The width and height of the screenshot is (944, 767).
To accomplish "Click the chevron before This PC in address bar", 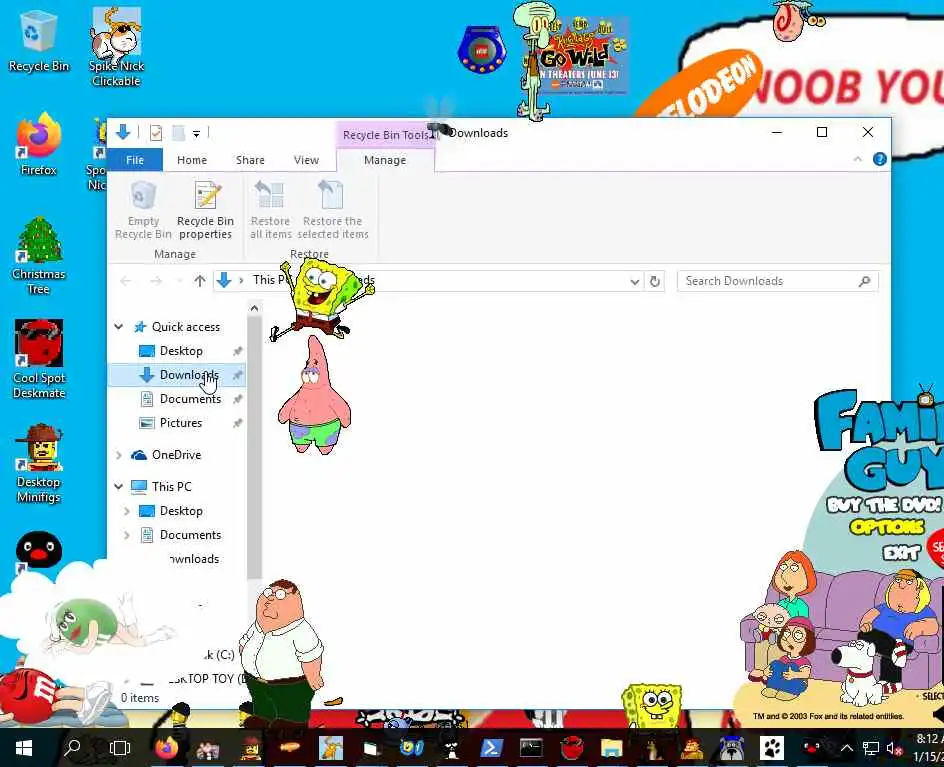I will point(241,281).
